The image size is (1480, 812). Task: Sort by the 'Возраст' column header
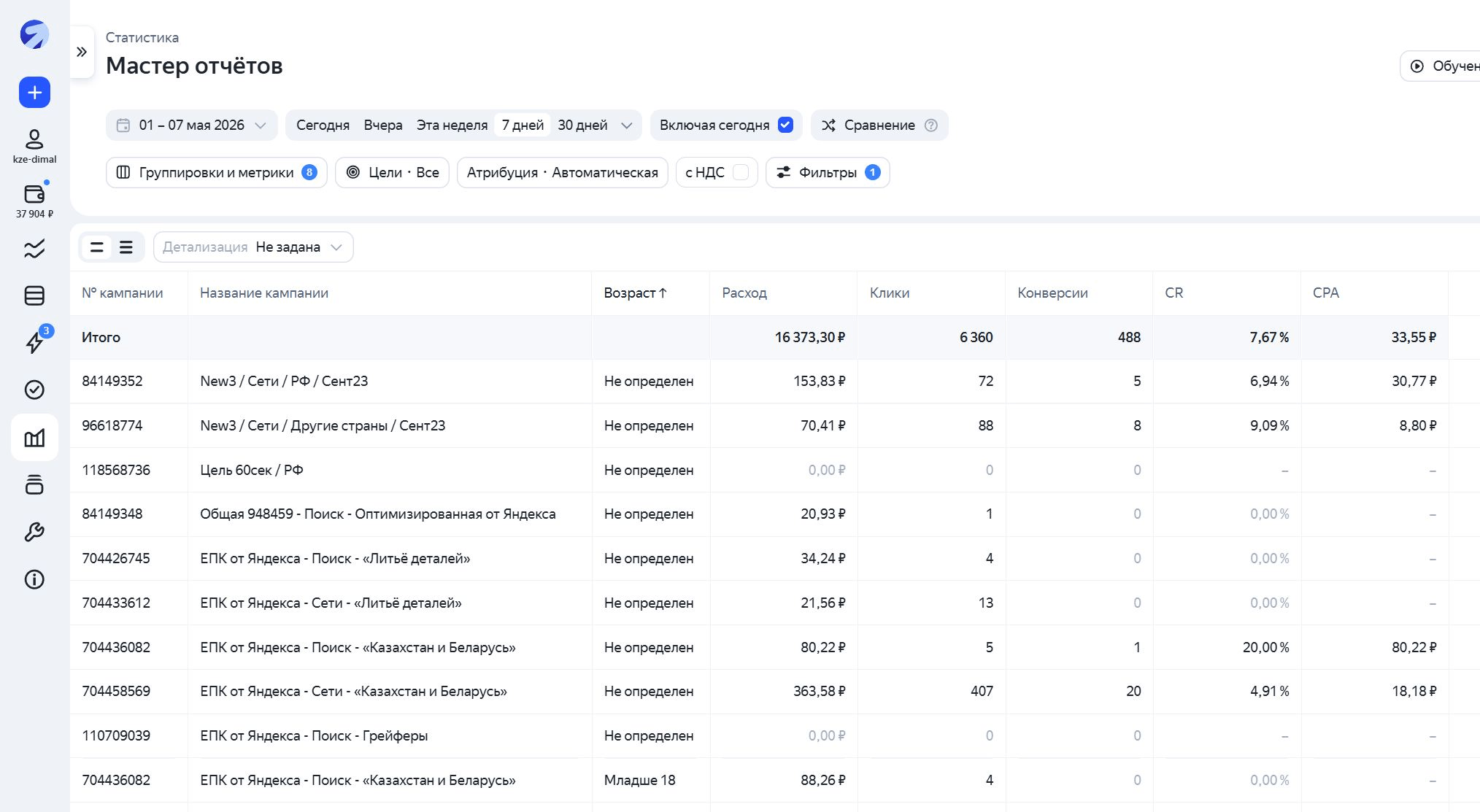click(x=635, y=293)
